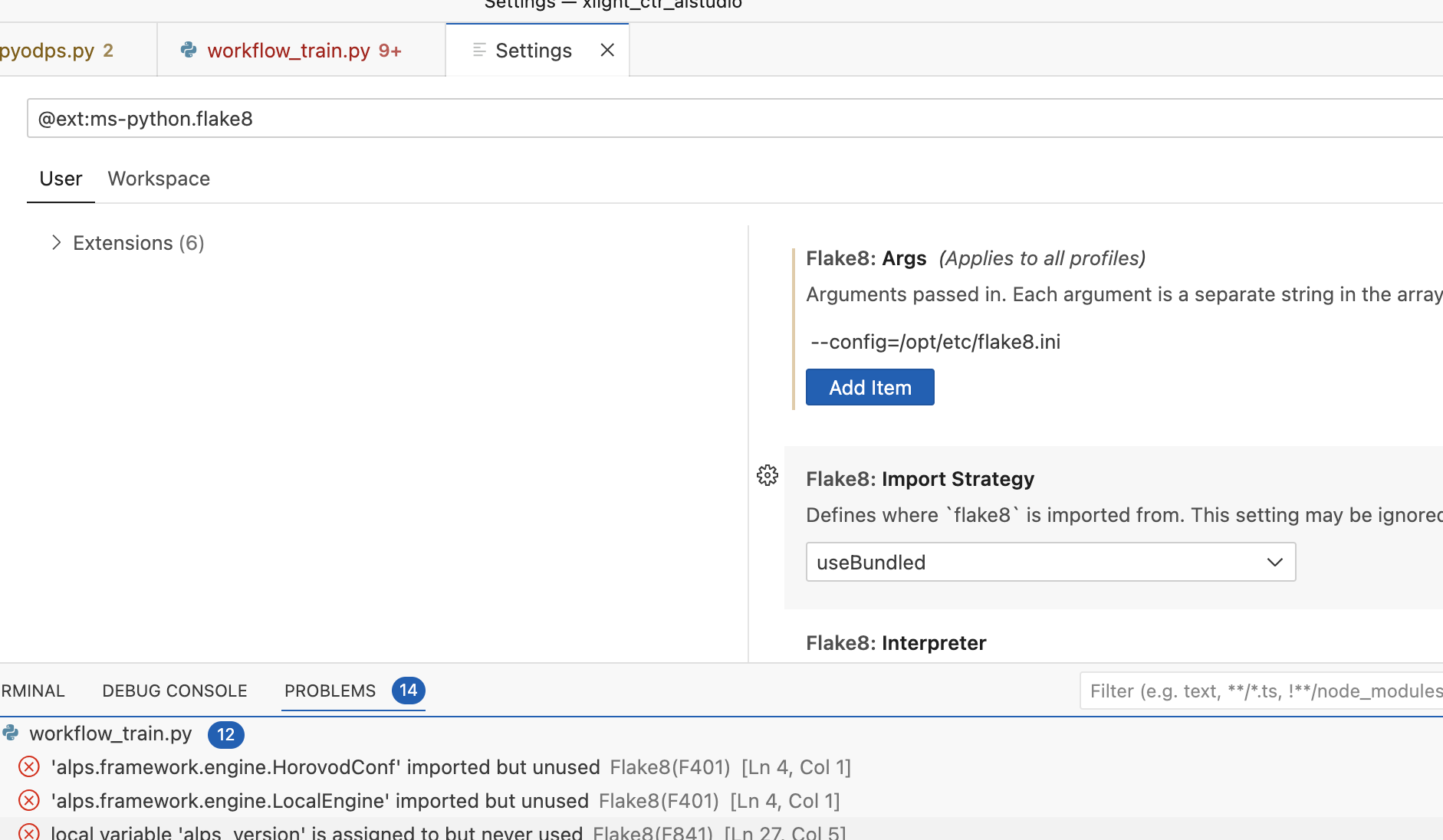
Task: Click the gear icon beside Import Strategy
Action: [767, 476]
